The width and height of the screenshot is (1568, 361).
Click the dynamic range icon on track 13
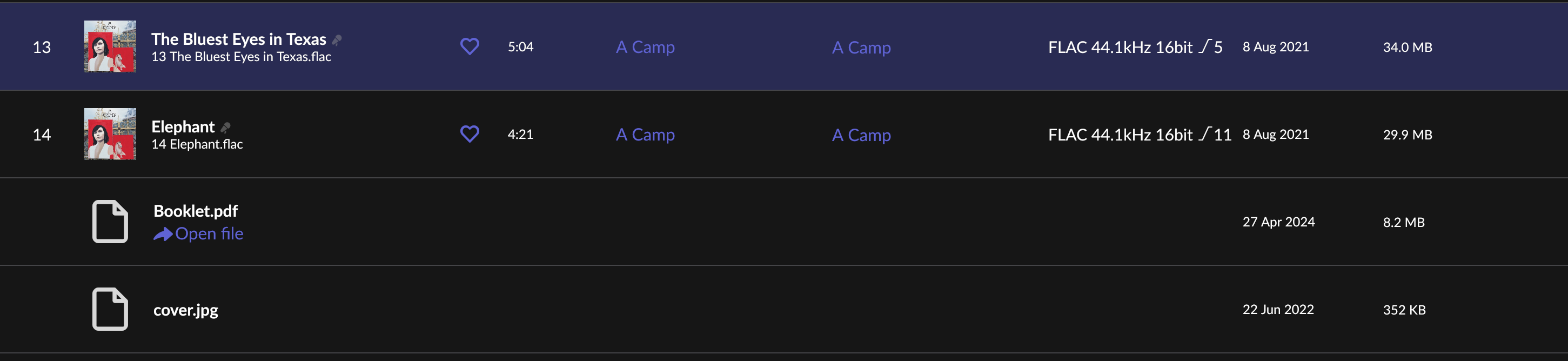[x=1204, y=47]
